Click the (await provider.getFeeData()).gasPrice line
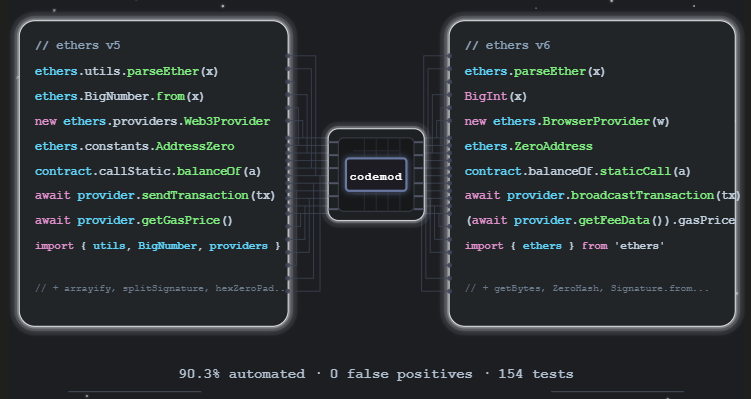Viewport: 751px width, 399px height. pyautogui.click(x=600, y=220)
